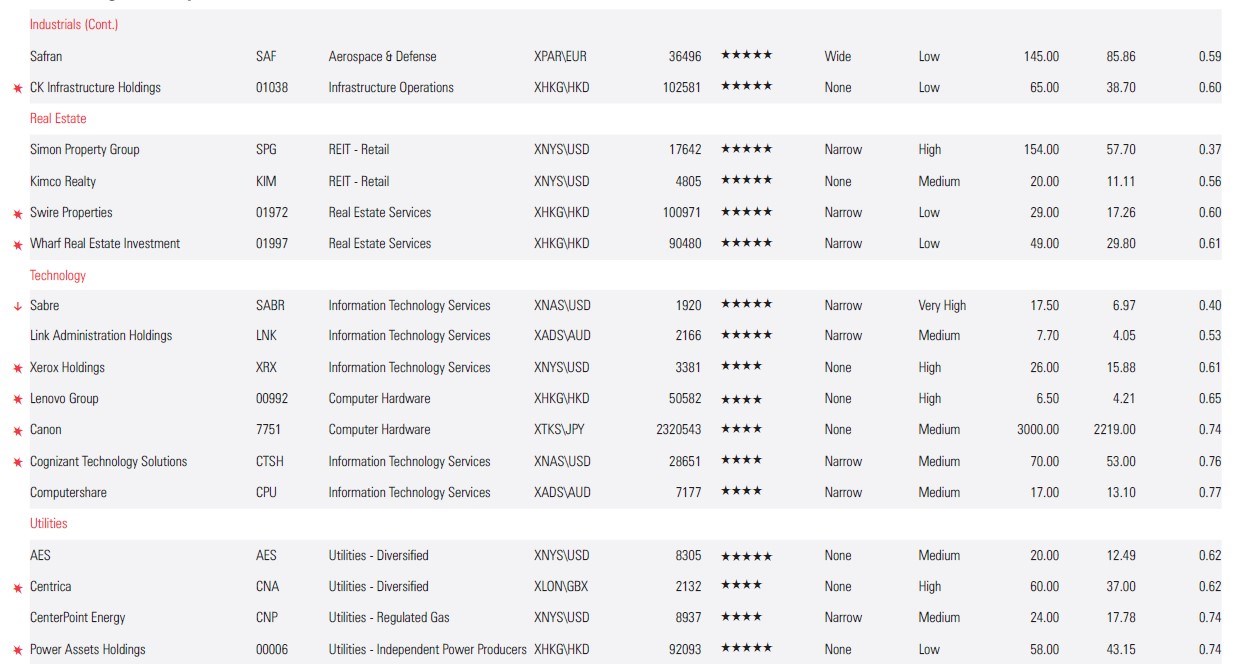Click the four-star rating in the Computershare row
1234x664 pixels.
coord(741,492)
